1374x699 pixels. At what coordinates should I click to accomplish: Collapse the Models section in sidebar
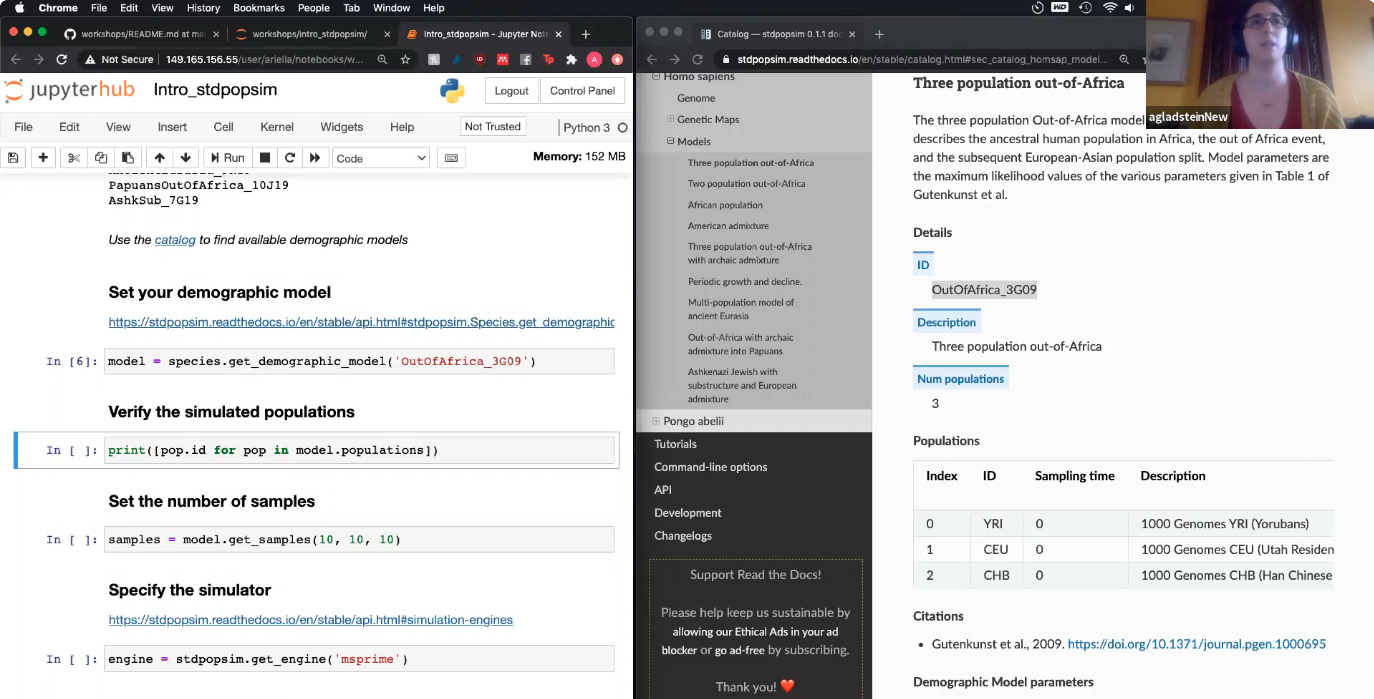click(x=671, y=141)
